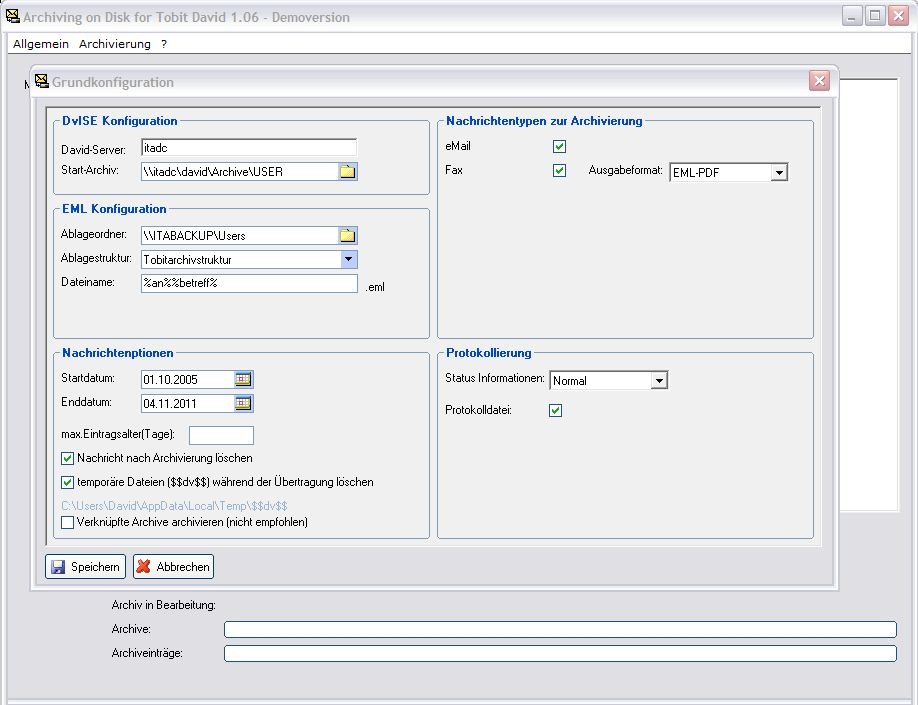Uncheck the Fax message type checkbox

click(559, 170)
